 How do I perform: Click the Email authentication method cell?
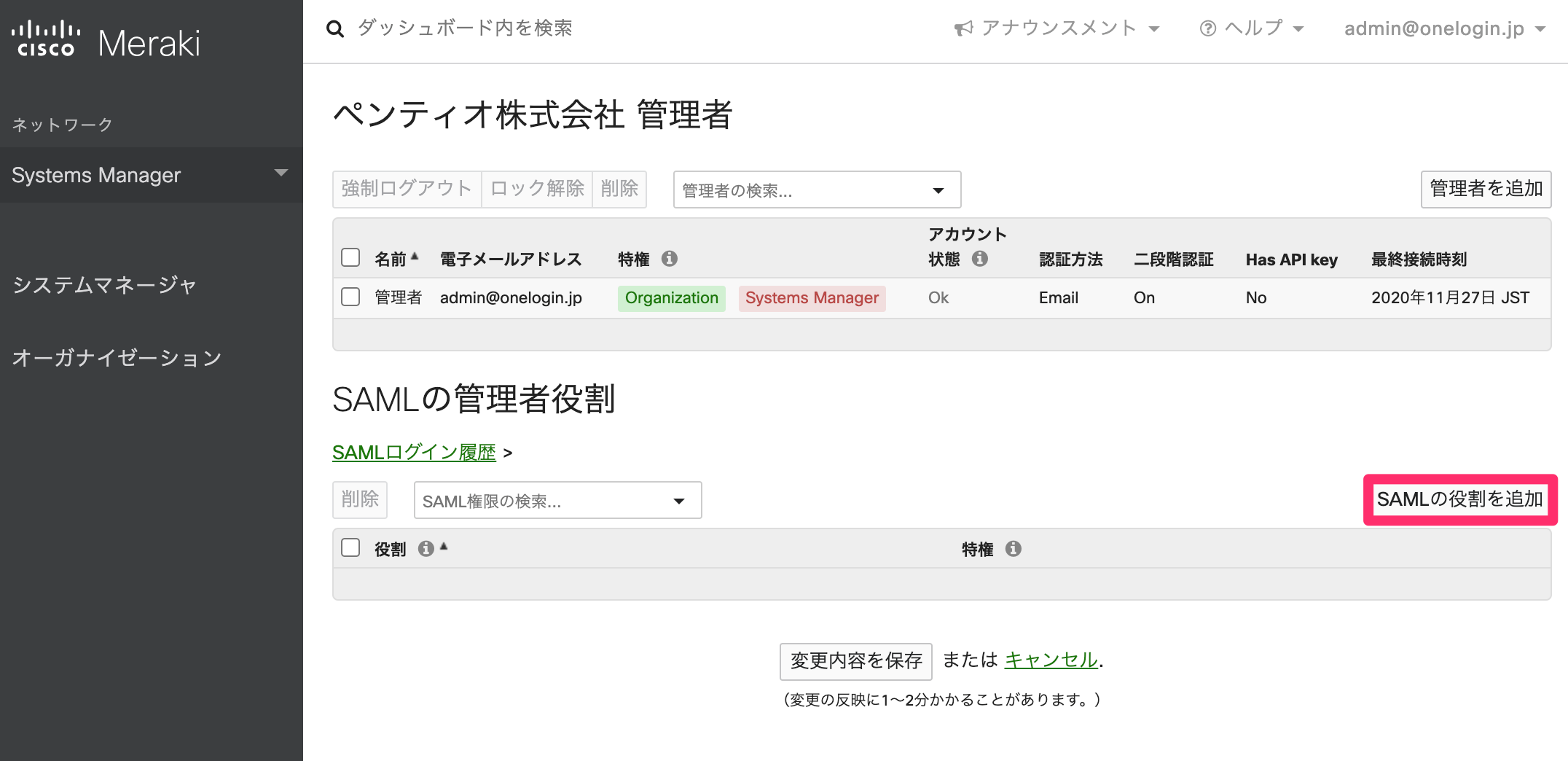[1059, 297]
